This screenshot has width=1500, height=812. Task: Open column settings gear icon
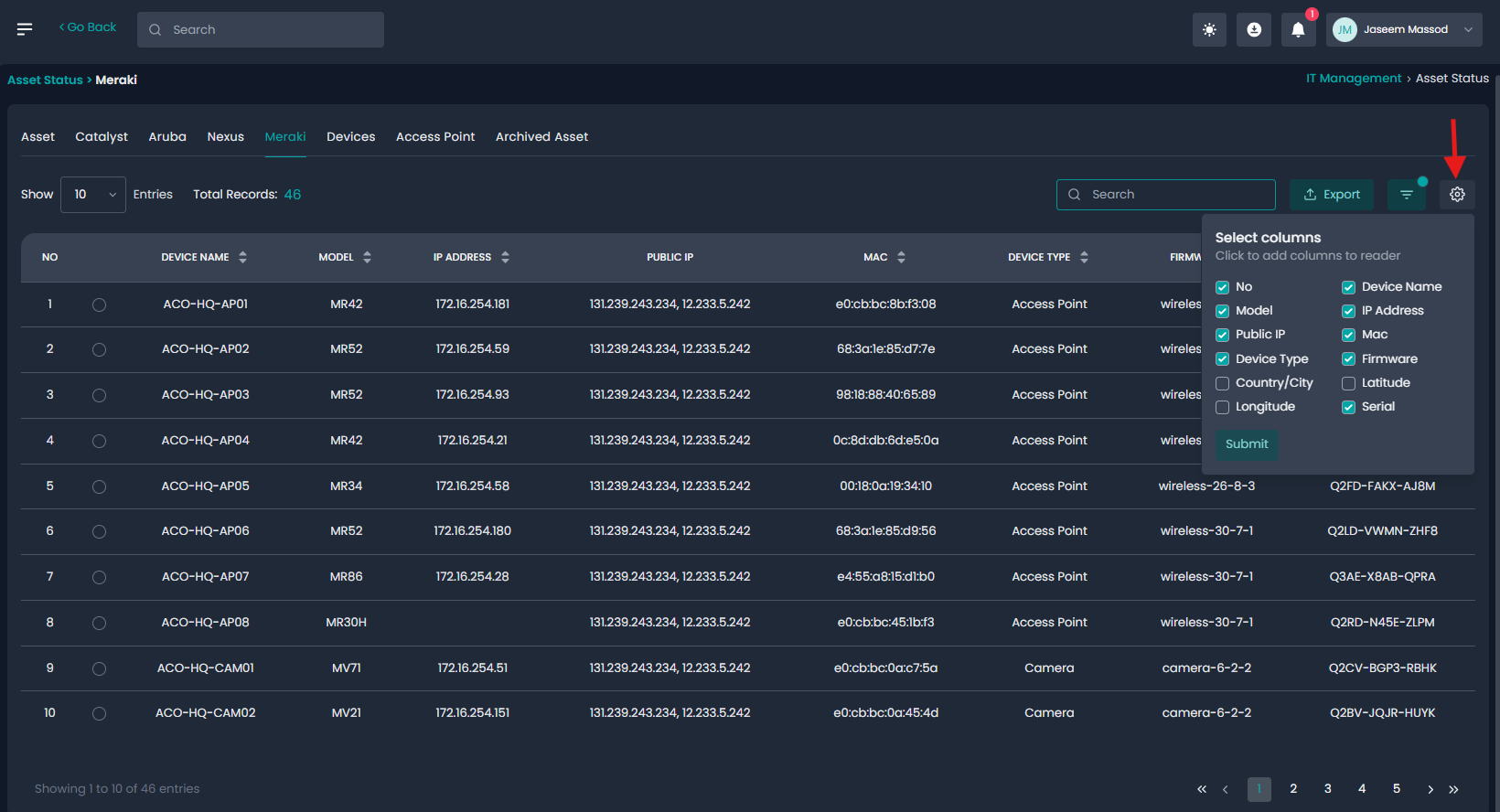pos(1457,194)
